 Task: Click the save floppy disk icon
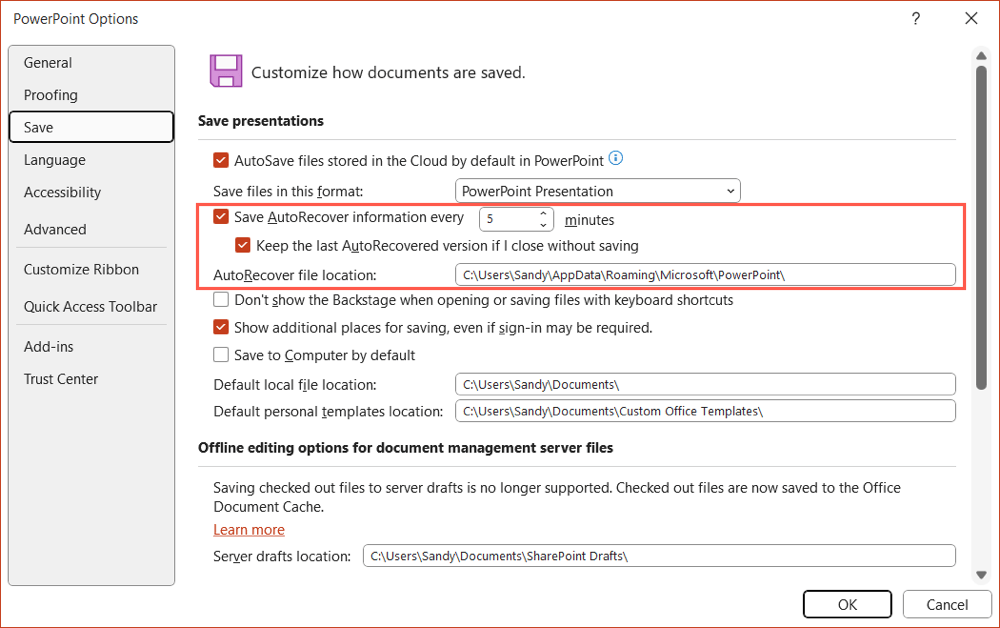pyautogui.click(x=226, y=71)
